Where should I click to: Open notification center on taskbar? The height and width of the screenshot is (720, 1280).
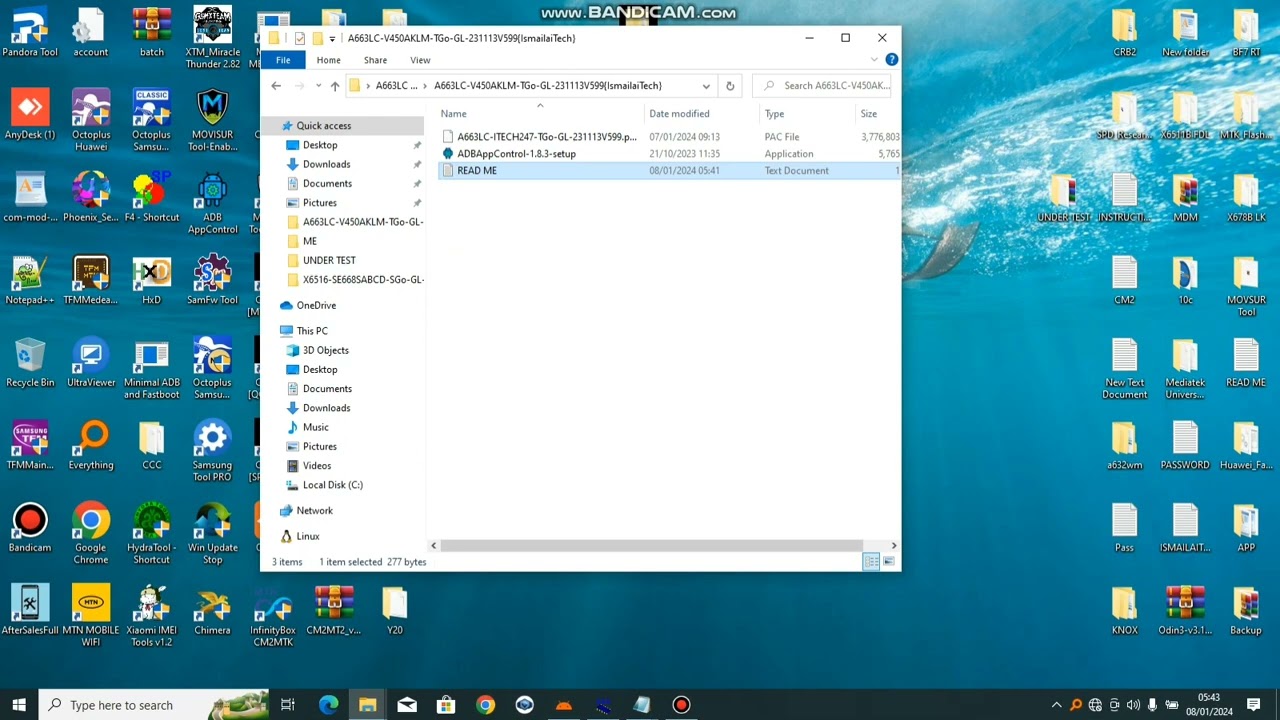click(1253, 705)
